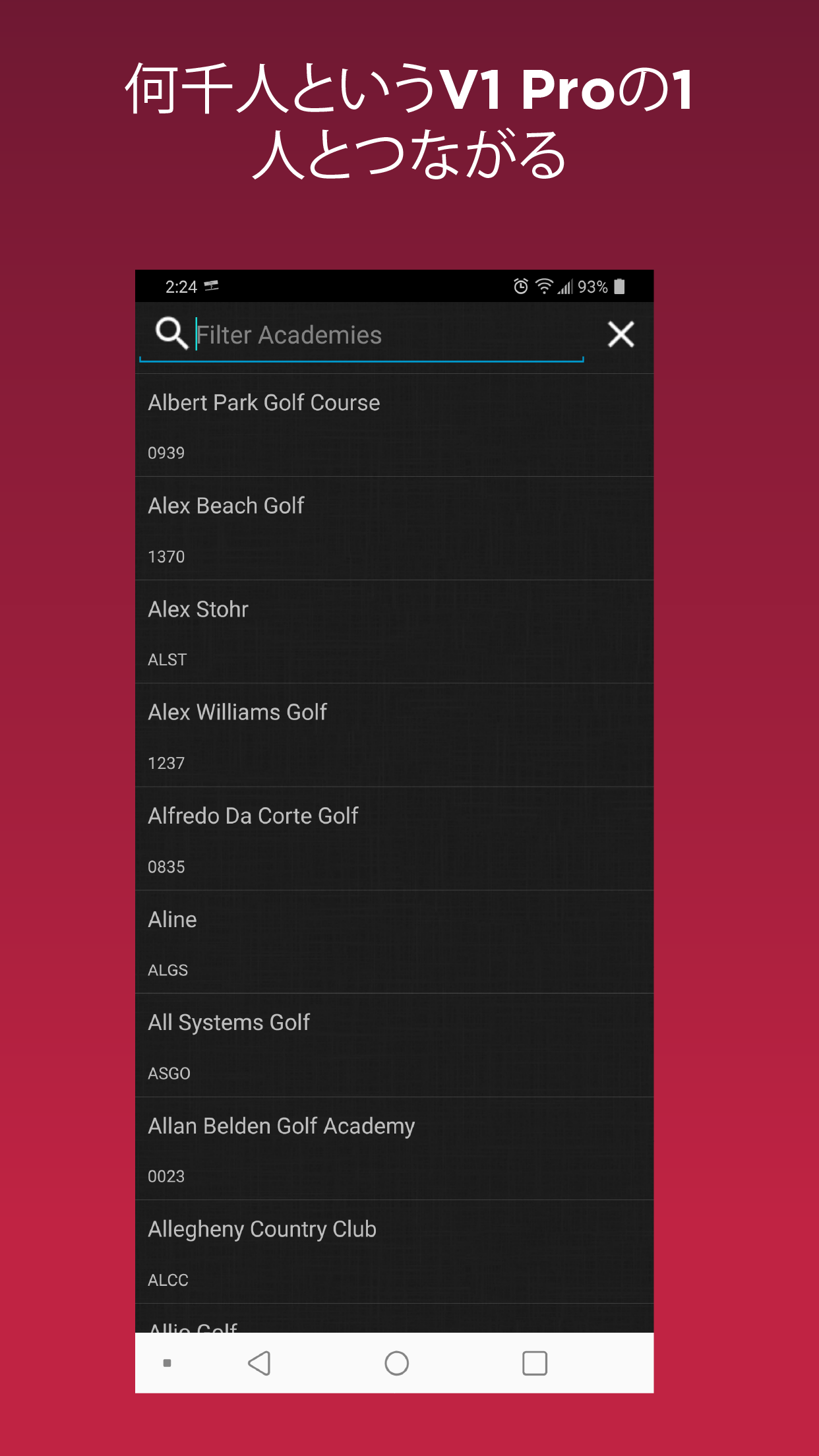Open recent apps square icon

click(x=535, y=1363)
